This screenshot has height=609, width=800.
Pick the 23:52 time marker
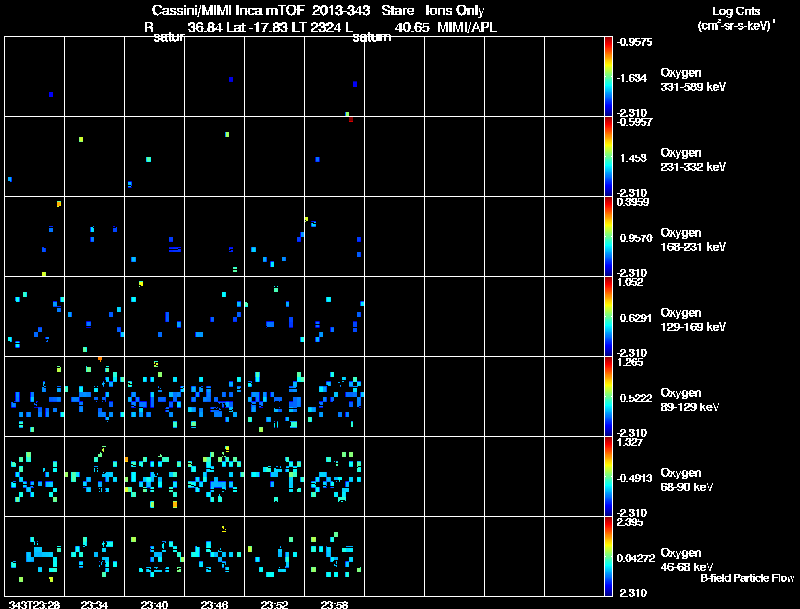tap(274, 604)
